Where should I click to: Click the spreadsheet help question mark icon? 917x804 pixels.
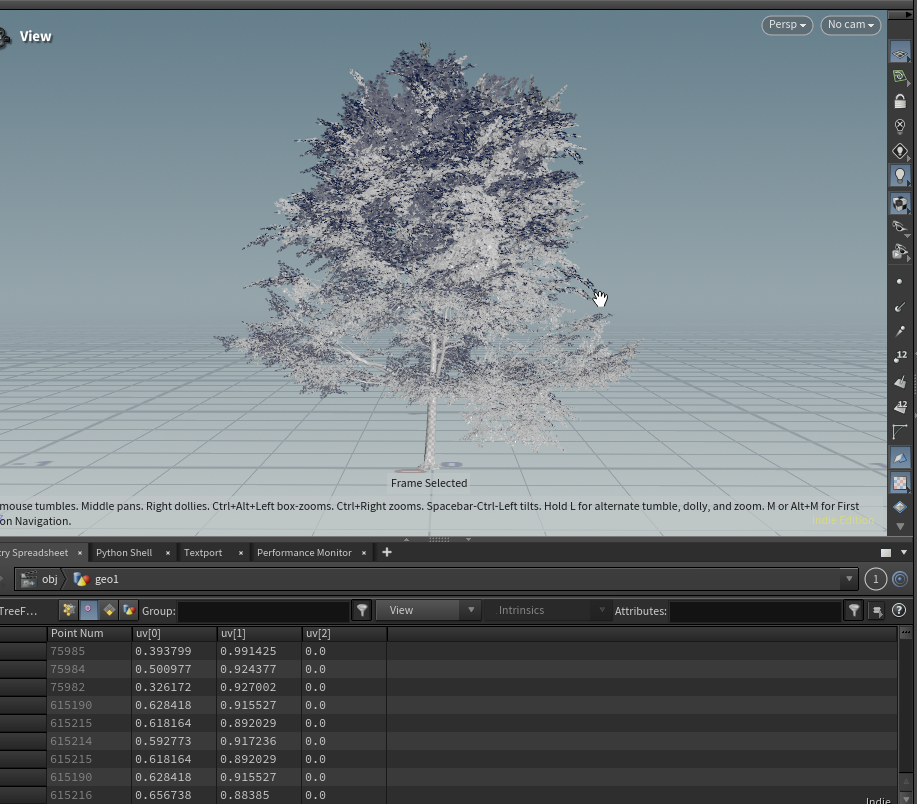[898, 610]
